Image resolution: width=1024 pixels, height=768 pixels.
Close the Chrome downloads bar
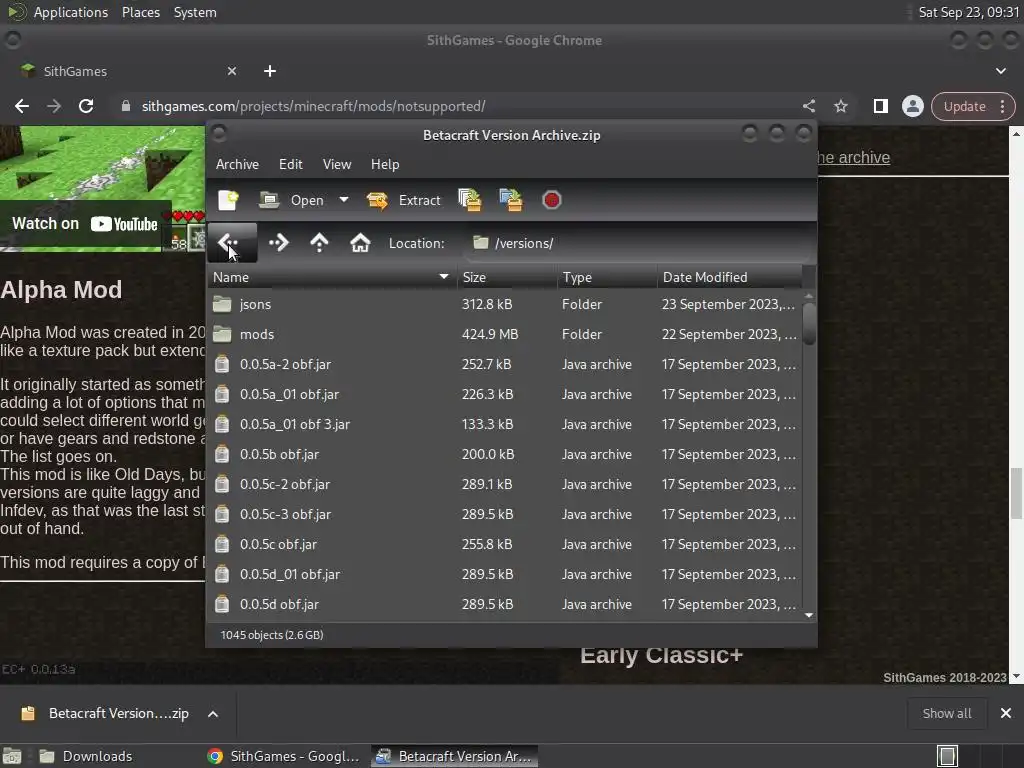1006,714
